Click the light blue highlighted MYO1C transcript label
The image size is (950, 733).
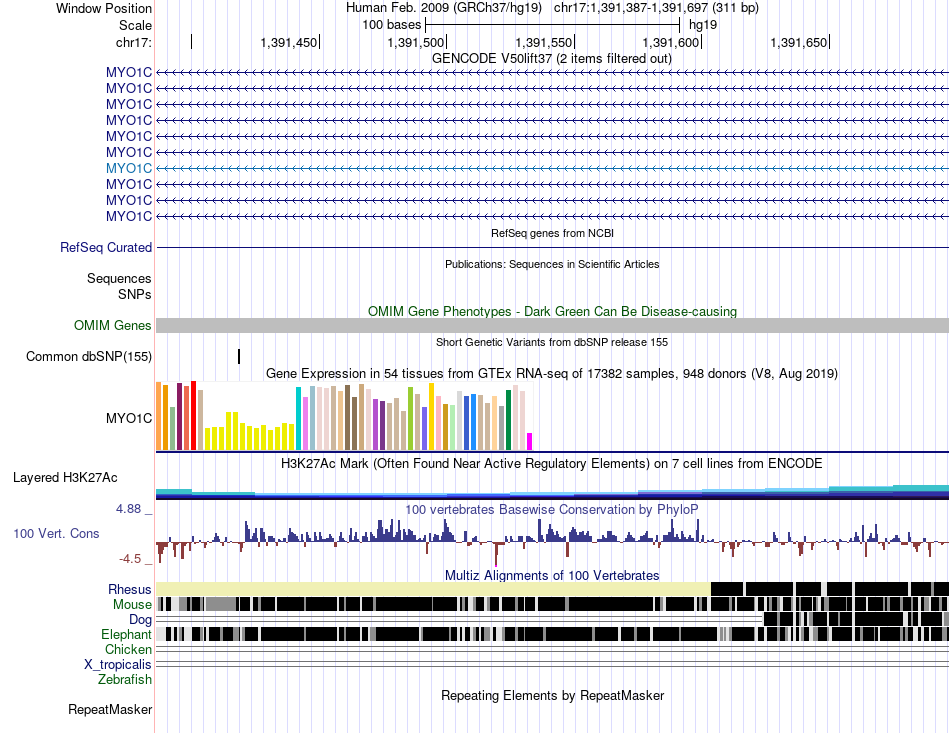coord(128,168)
